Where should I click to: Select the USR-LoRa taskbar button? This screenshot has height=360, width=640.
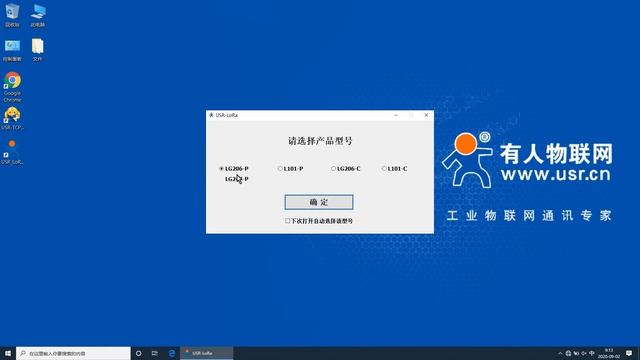(207, 353)
